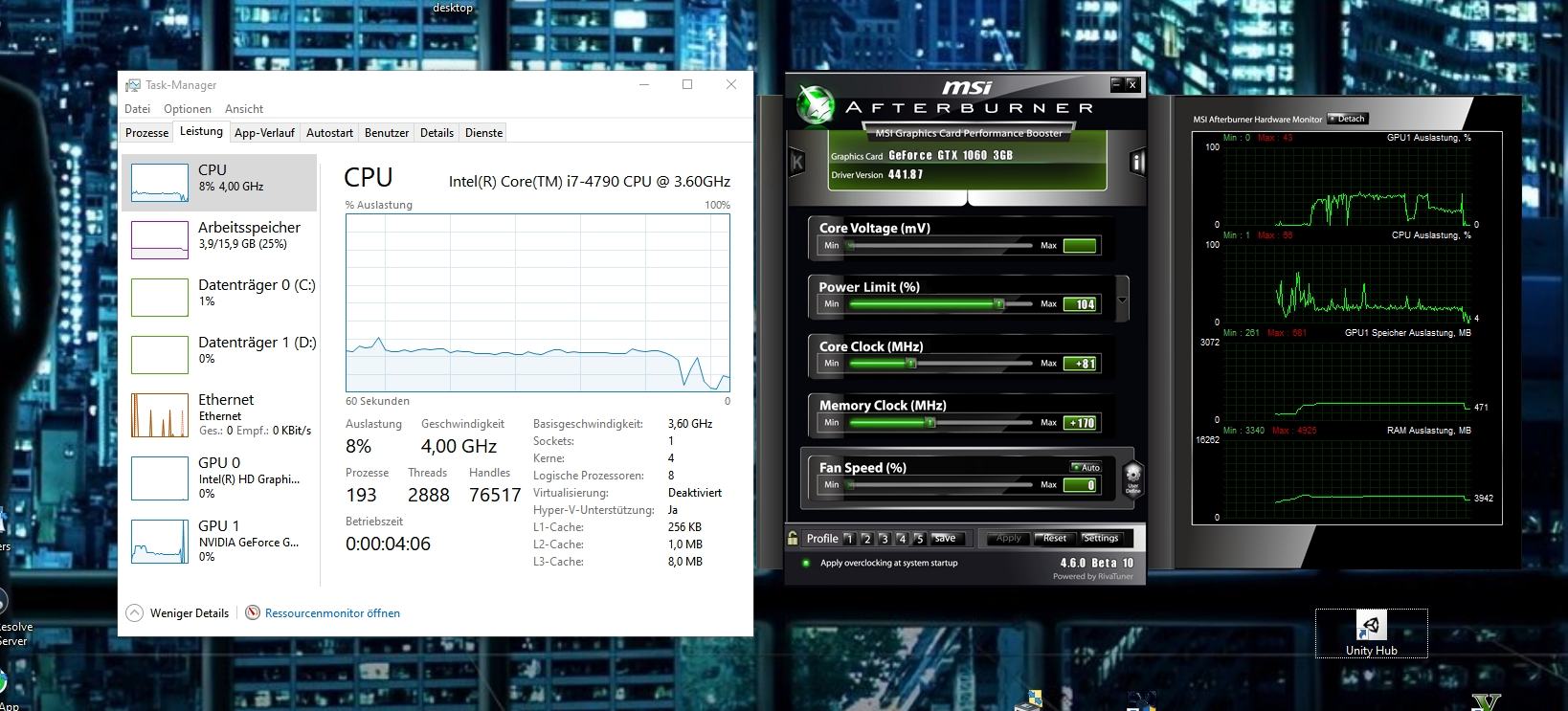Screen dimensions: 1568x711
Task: Click the Betriebszeit value 0:00:04:06
Action: (x=388, y=544)
